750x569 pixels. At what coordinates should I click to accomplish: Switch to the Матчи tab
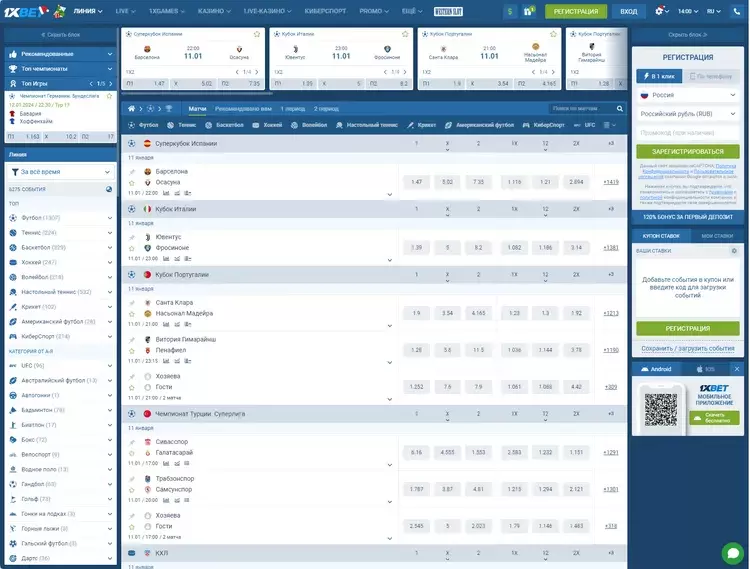point(197,109)
